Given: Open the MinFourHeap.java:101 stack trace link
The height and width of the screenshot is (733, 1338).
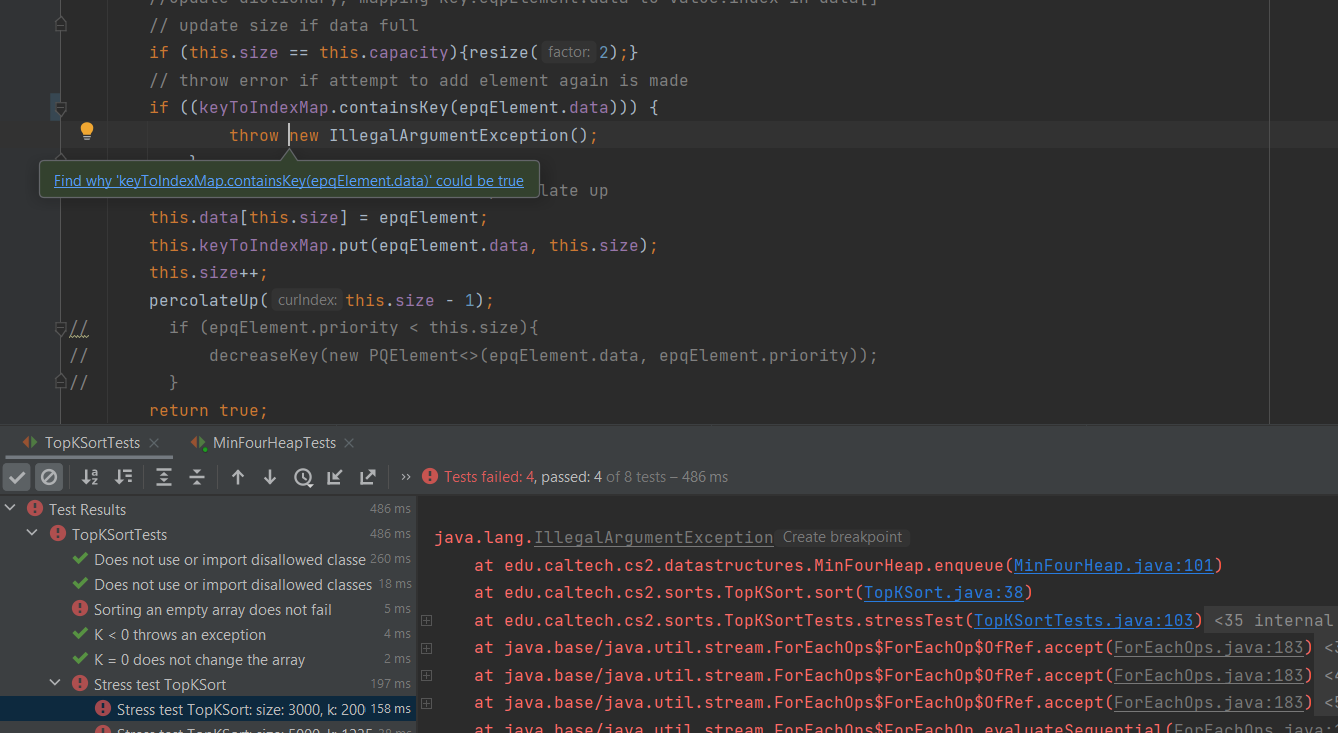Looking at the screenshot, I should (1112, 566).
